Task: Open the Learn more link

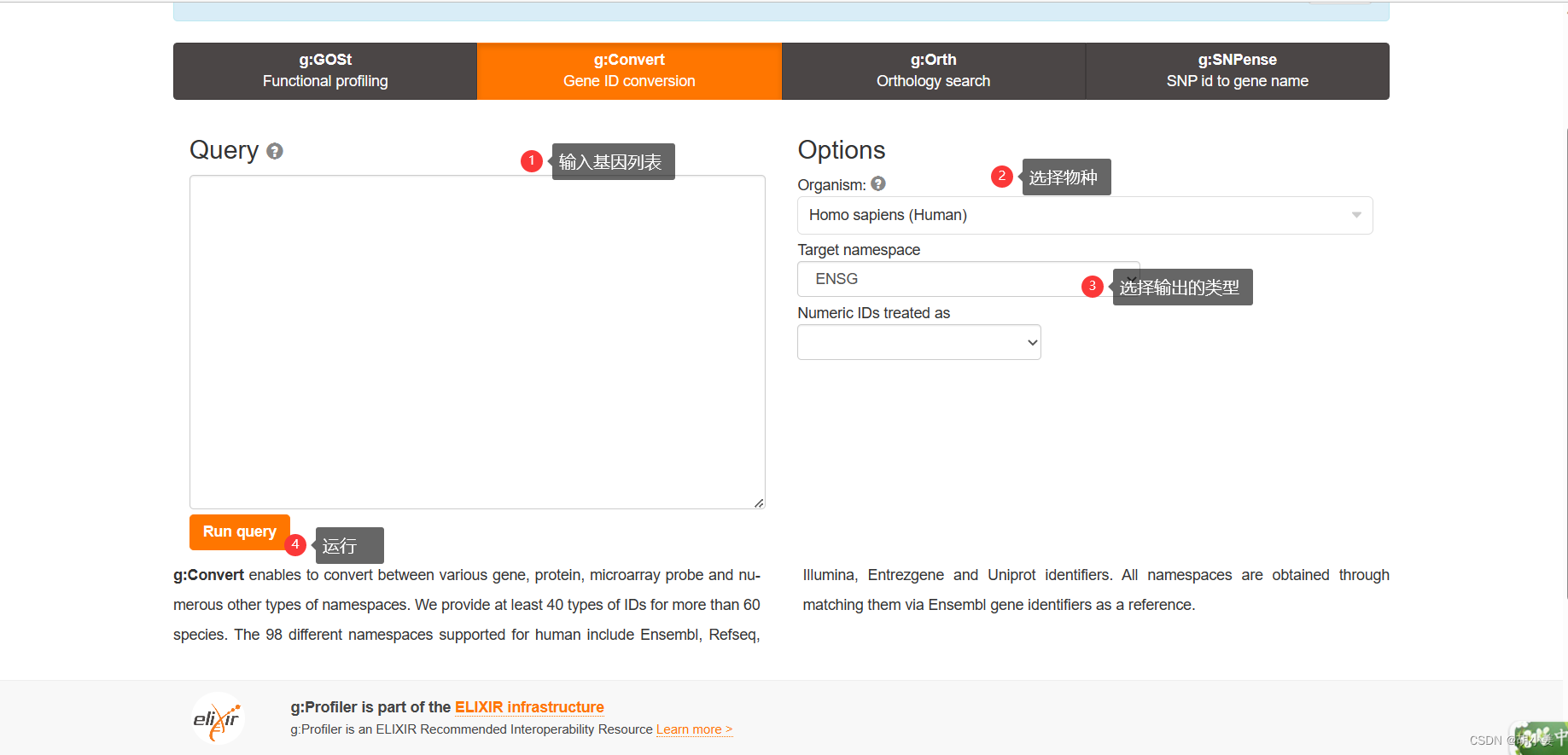Action: [694, 729]
